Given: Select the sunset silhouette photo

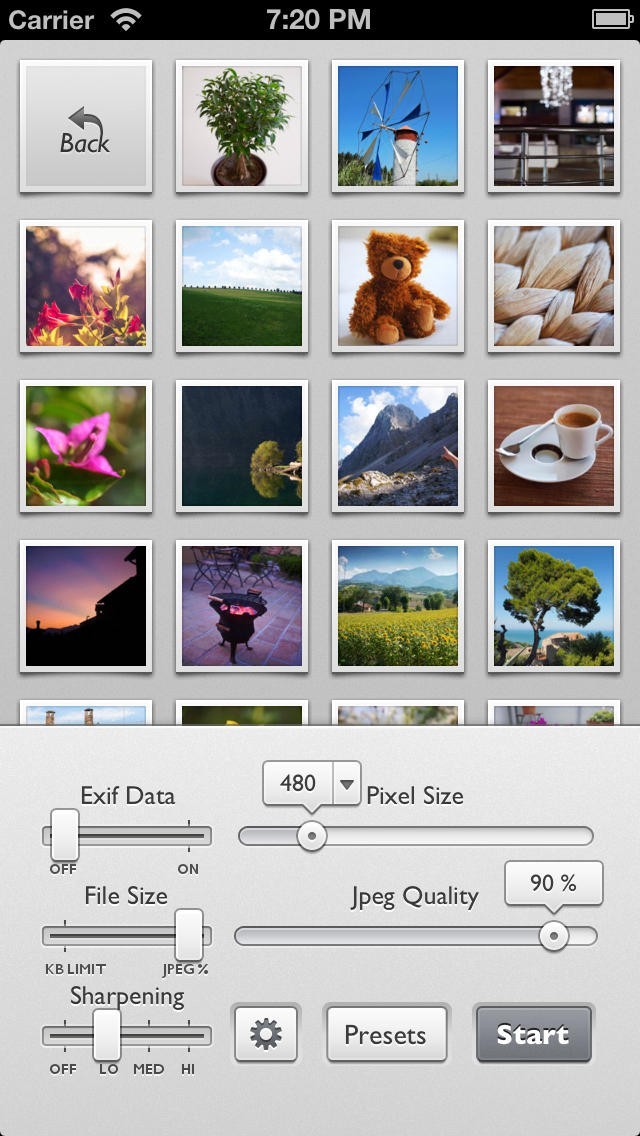Looking at the screenshot, I should (86, 606).
